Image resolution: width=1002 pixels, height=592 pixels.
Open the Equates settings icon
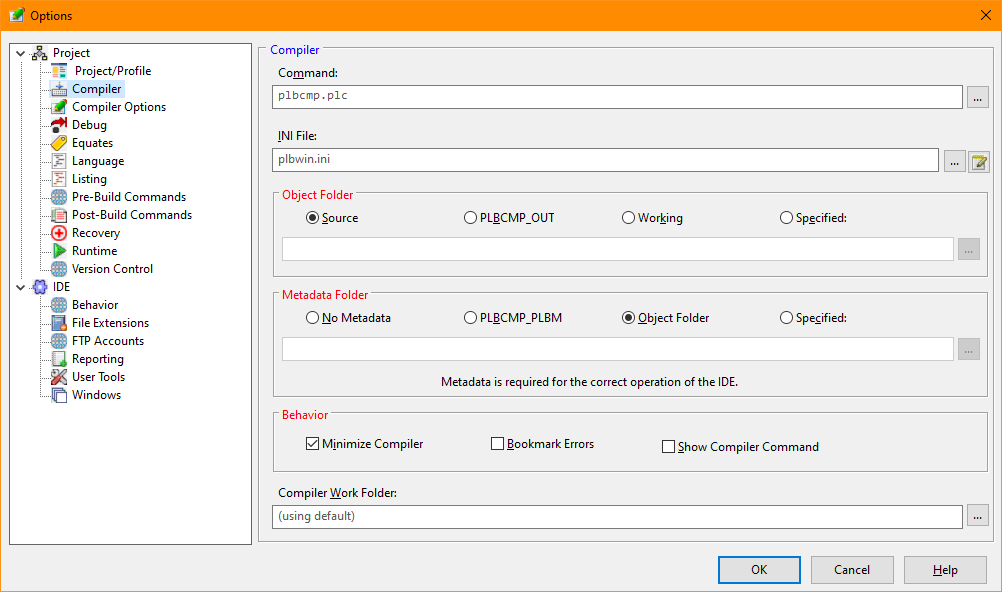pyautogui.click(x=58, y=142)
